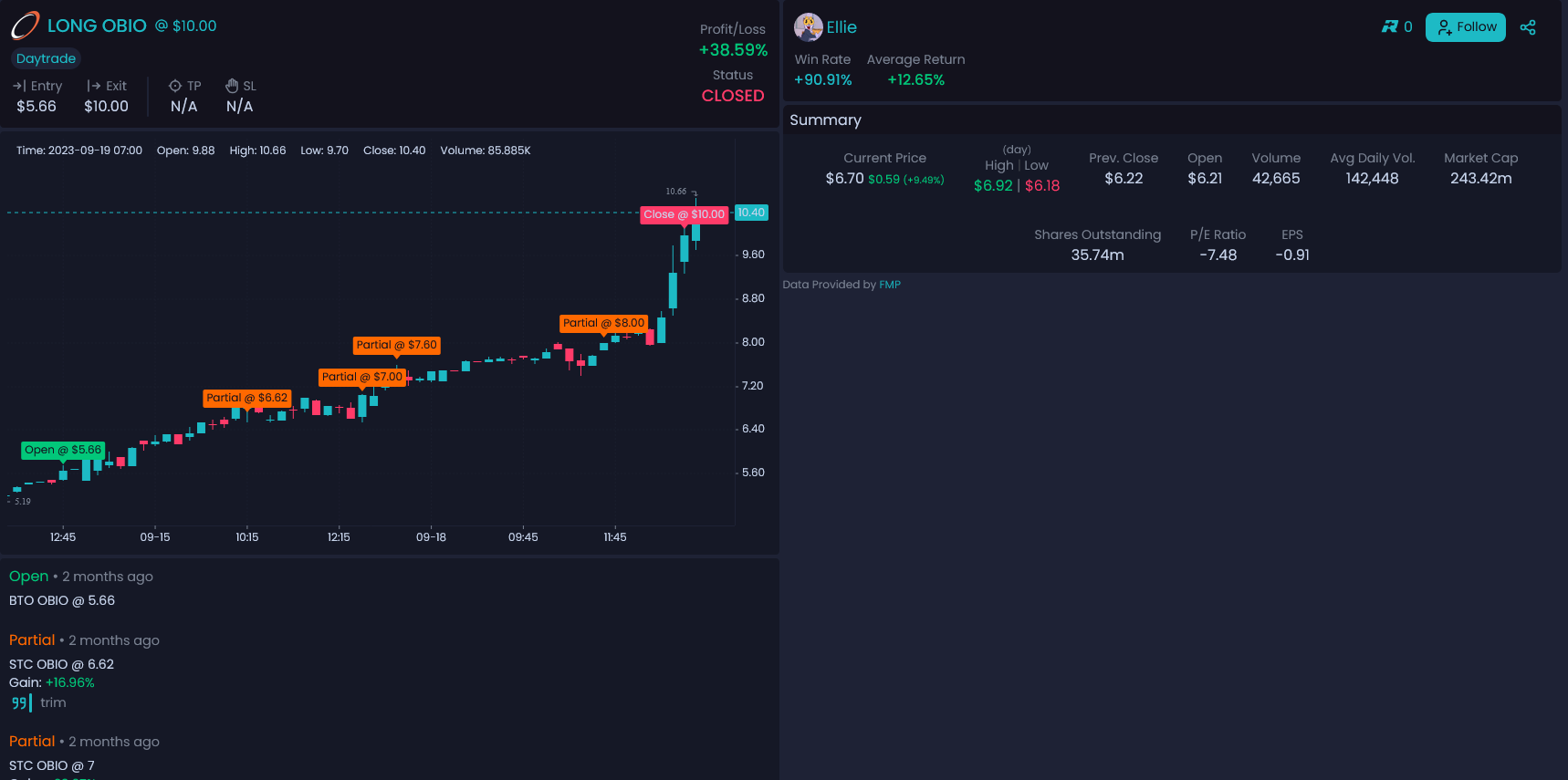Click the Entry arrow icon
The height and width of the screenshot is (780, 1568).
19,86
